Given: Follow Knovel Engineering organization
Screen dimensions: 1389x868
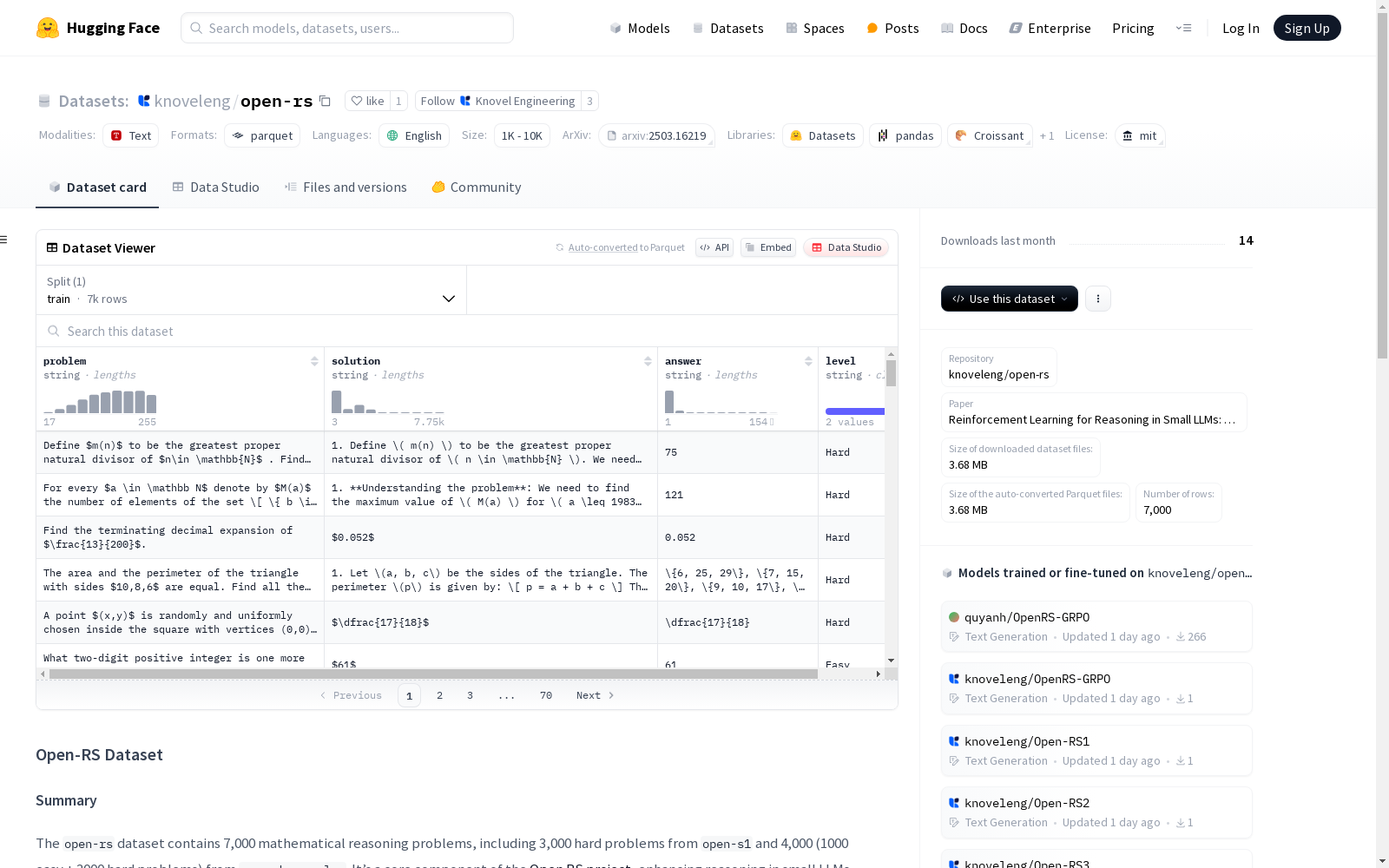Looking at the screenshot, I should pos(498,101).
